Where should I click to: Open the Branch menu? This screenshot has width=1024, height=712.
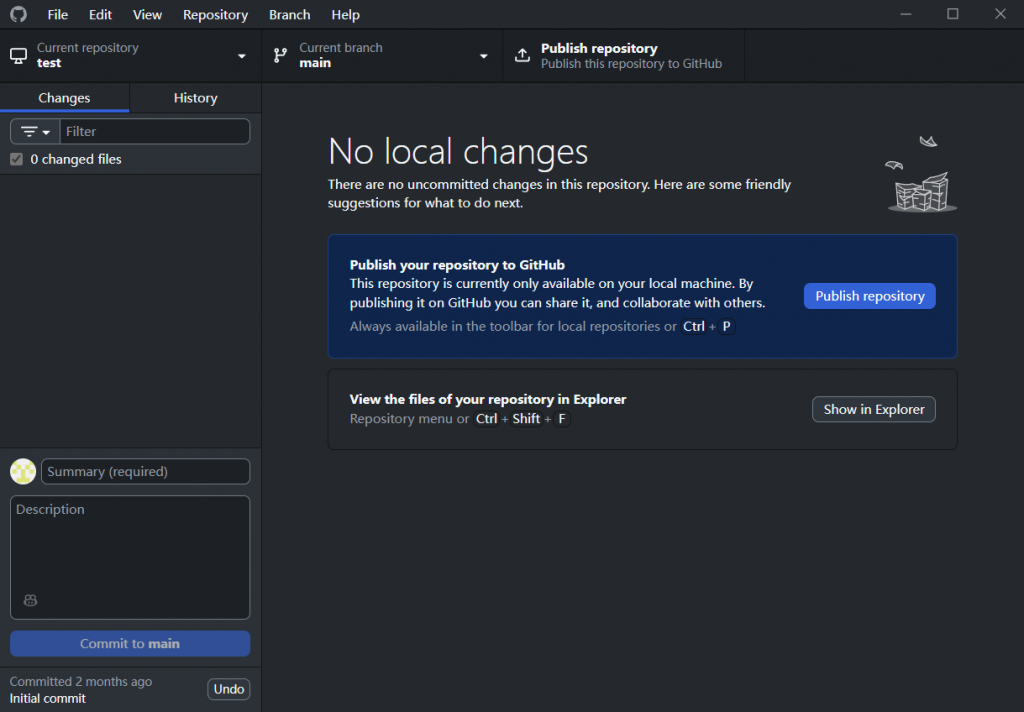[289, 14]
